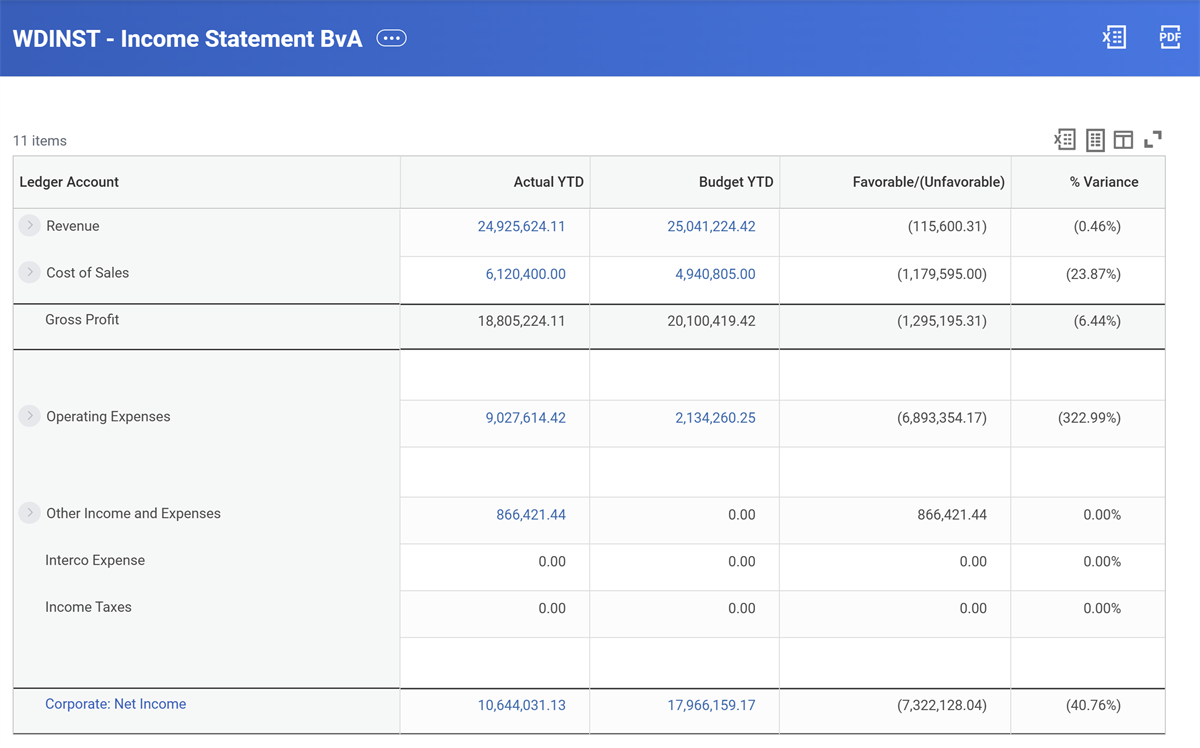Expand the Cost of Sales row
This screenshot has width=1200, height=748.
click(x=30, y=273)
